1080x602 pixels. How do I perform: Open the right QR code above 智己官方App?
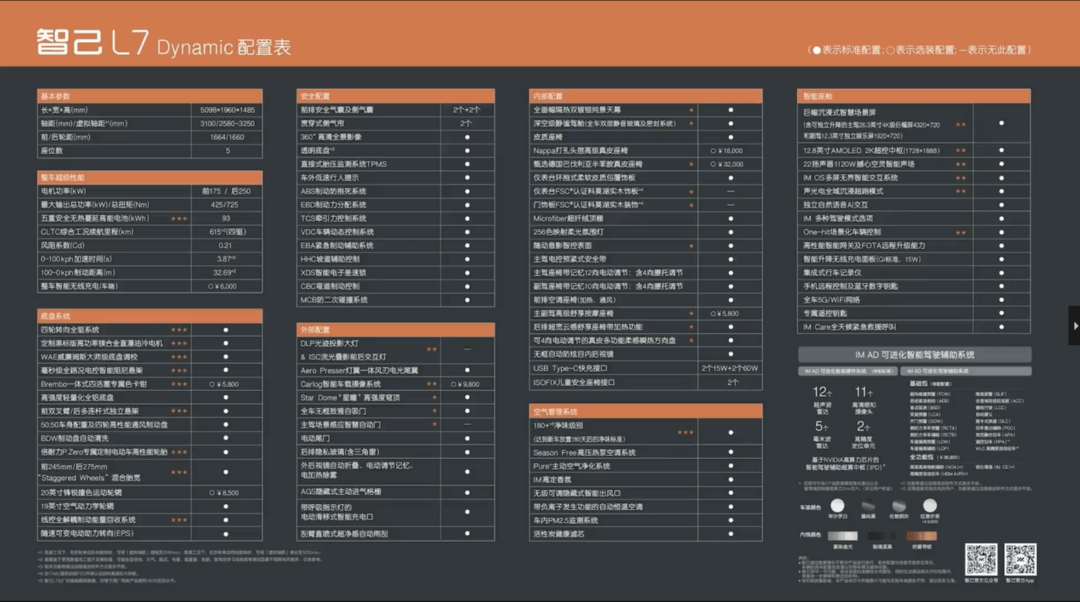coord(1020,559)
